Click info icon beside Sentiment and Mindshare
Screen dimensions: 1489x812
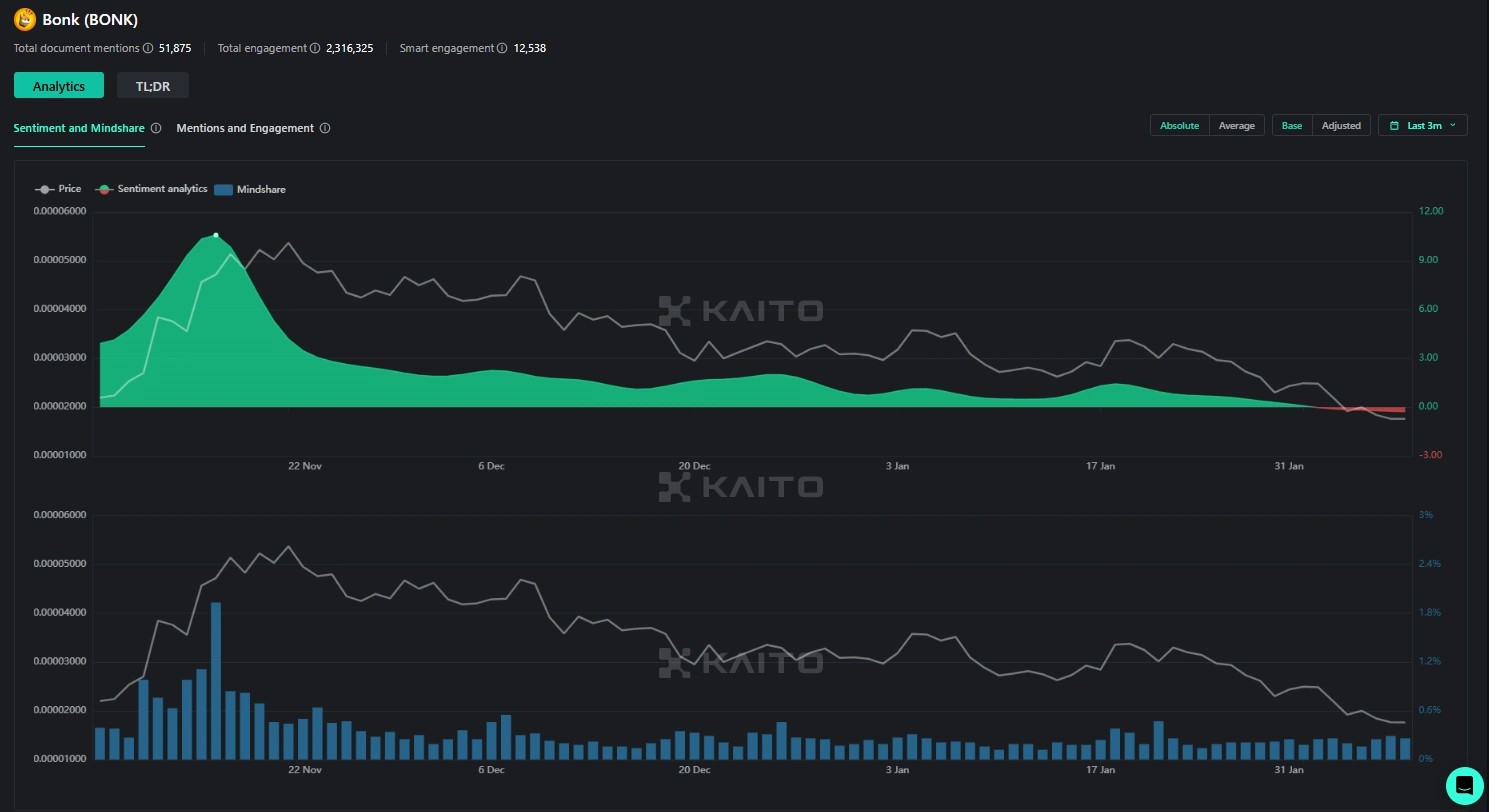[x=156, y=128]
